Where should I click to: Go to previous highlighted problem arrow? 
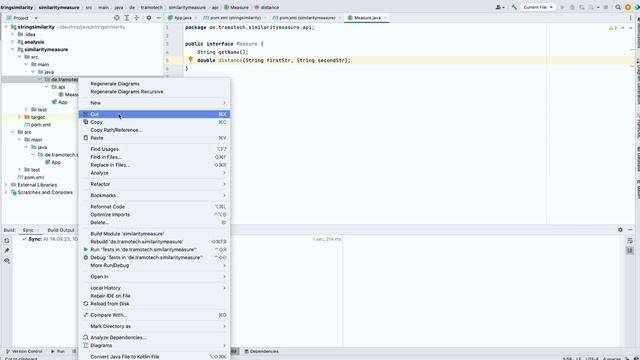pyautogui.click(x=622, y=28)
